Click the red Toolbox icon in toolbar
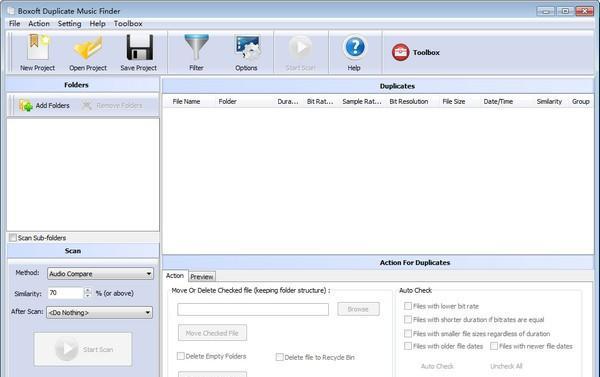Image resolution: width=600 pixels, height=377 pixels. [400, 52]
